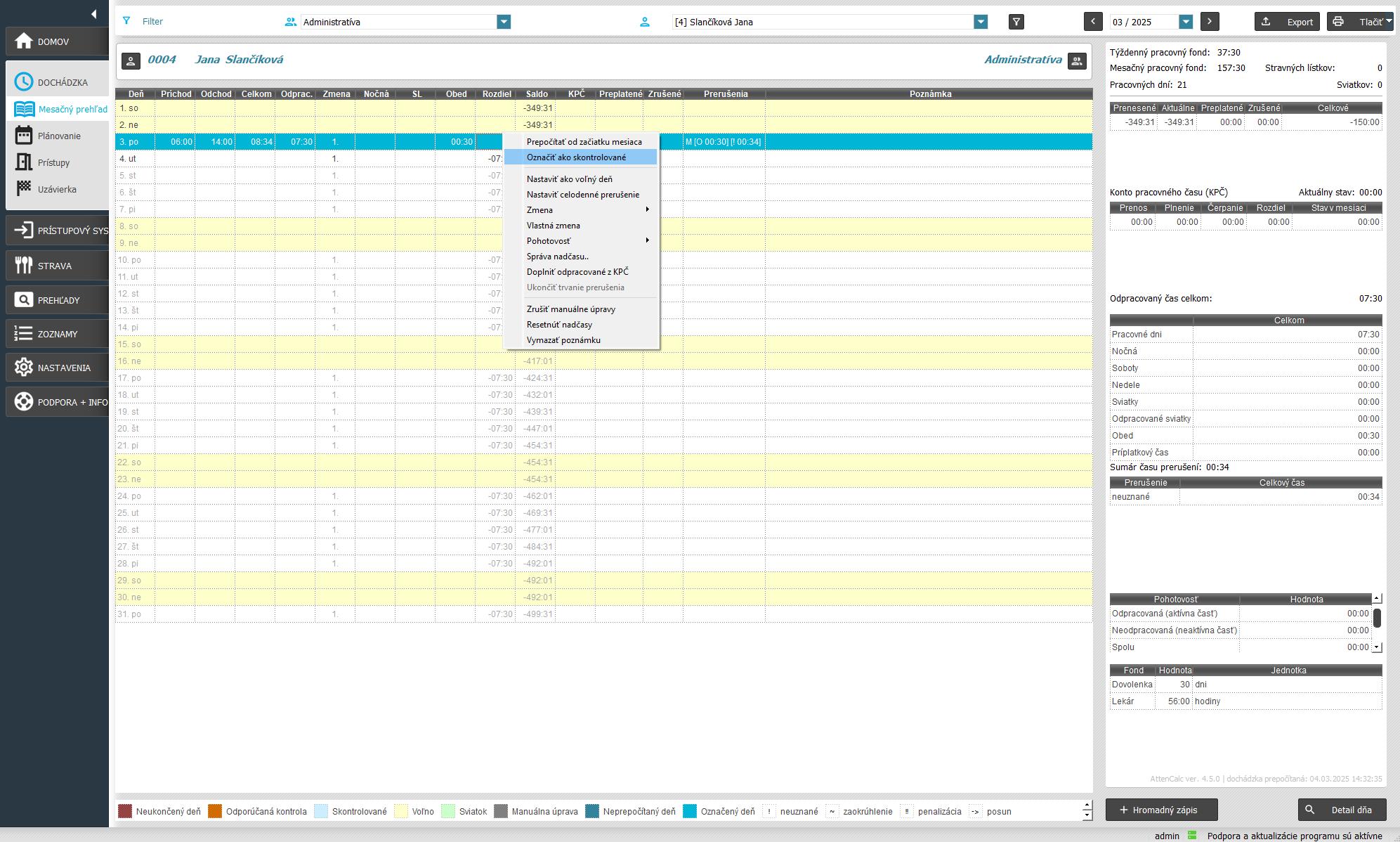Viewport: 1400px width, 842px height.
Task: Click the Detail dňa button
Action: pos(1342,810)
